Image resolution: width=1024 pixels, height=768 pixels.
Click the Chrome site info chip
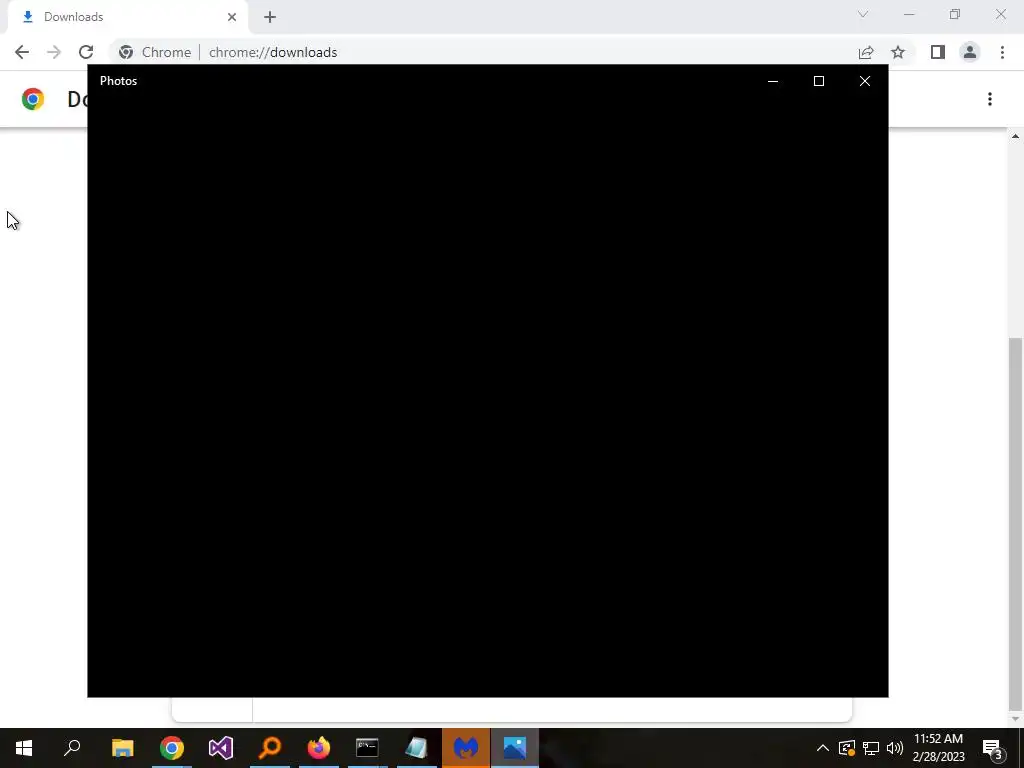155,52
